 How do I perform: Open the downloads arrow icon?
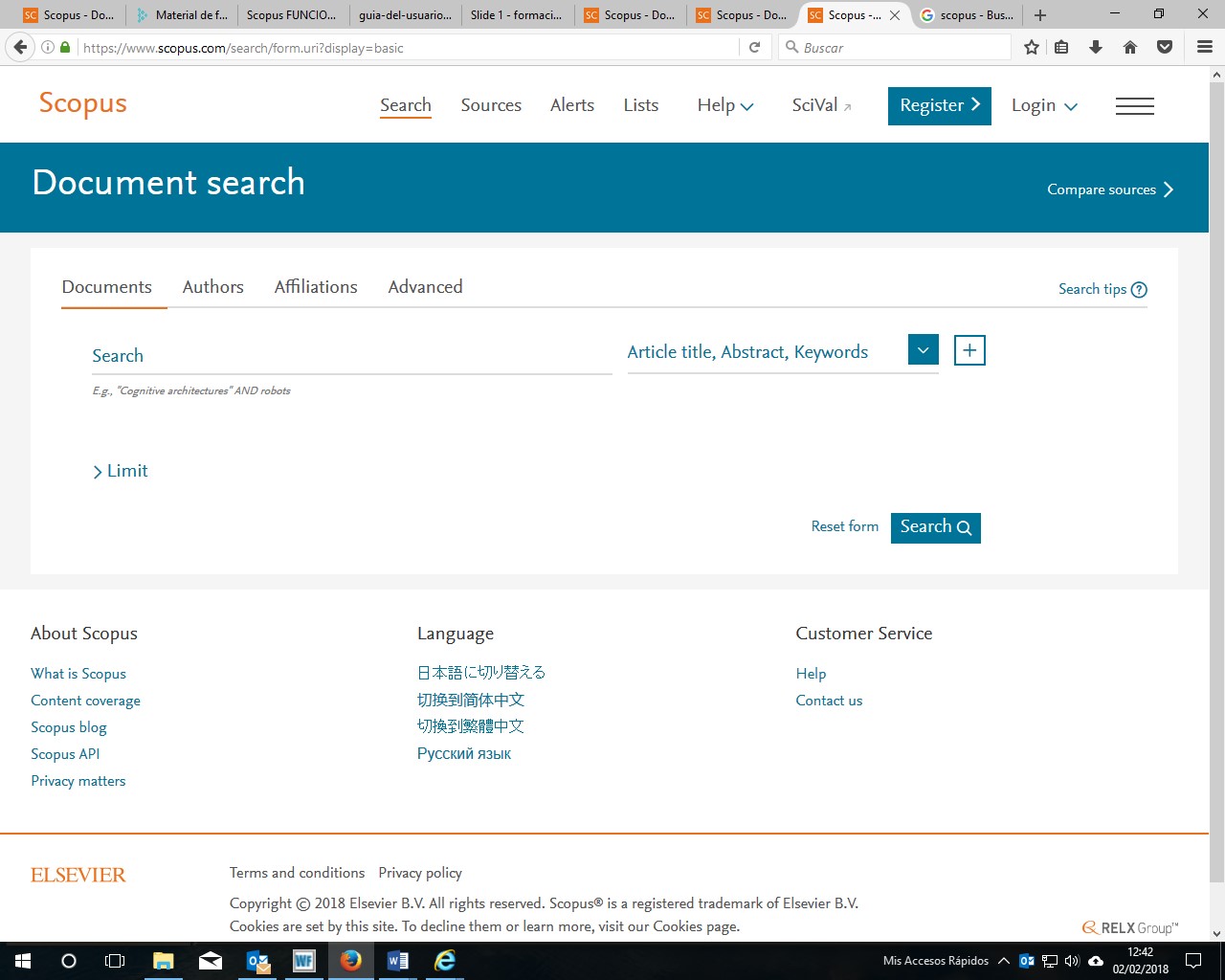point(1096,47)
